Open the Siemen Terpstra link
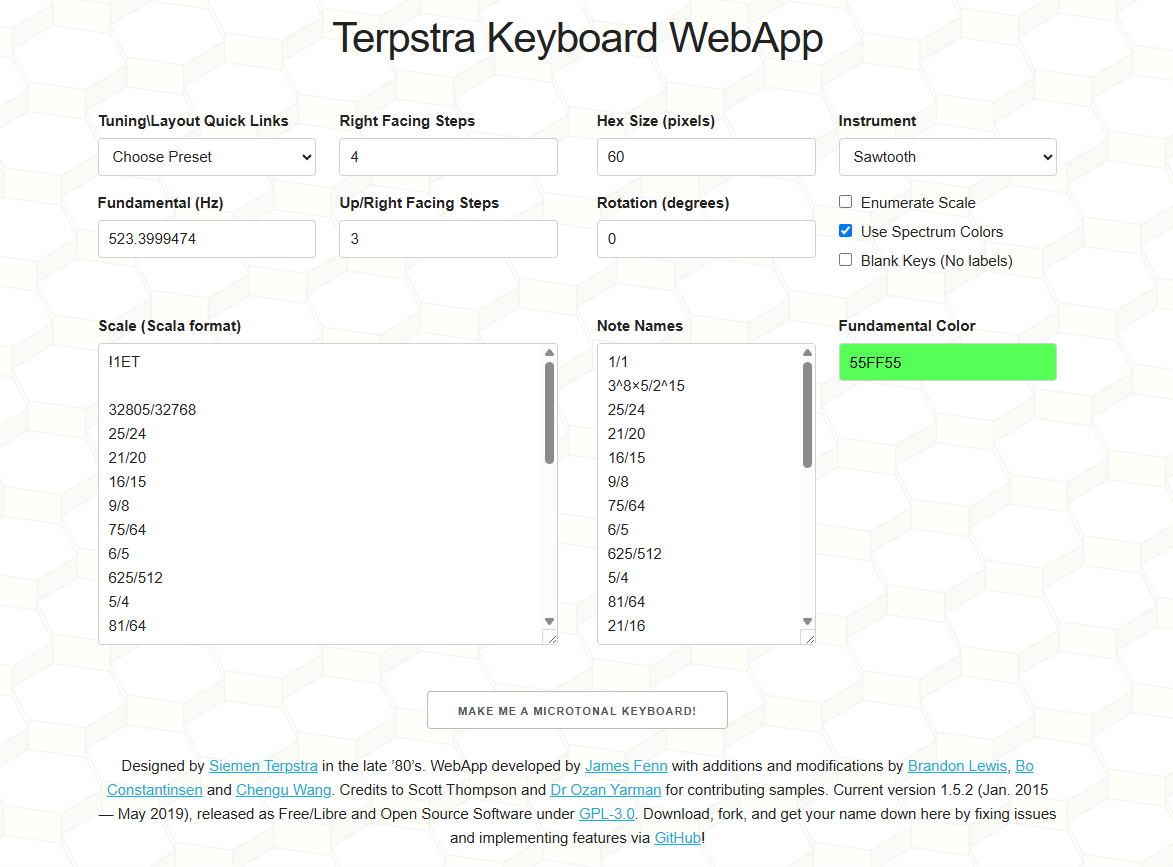Image resolution: width=1173 pixels, height=867 pixels. click(263, 766)
